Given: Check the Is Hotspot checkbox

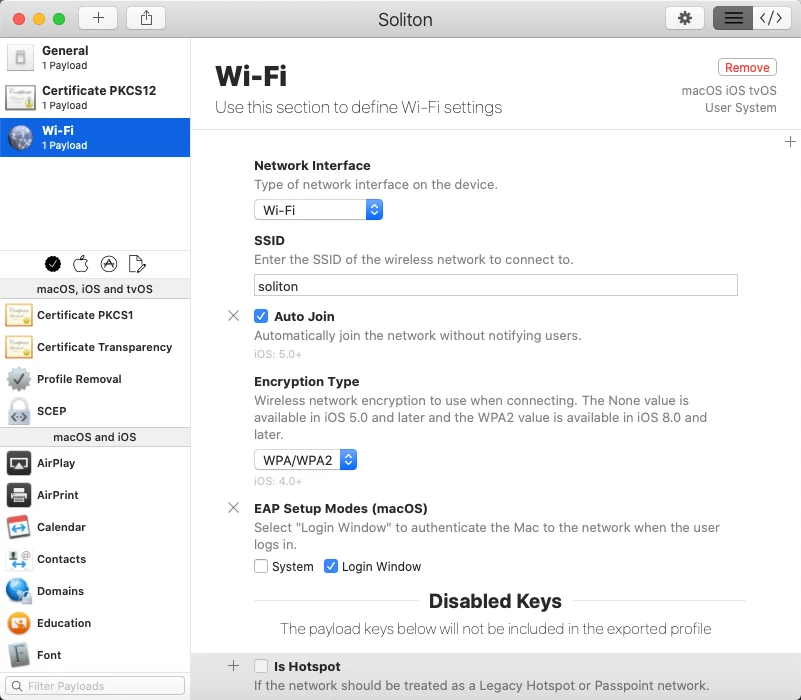Looking at the screenshot, I should pos(261,666).
